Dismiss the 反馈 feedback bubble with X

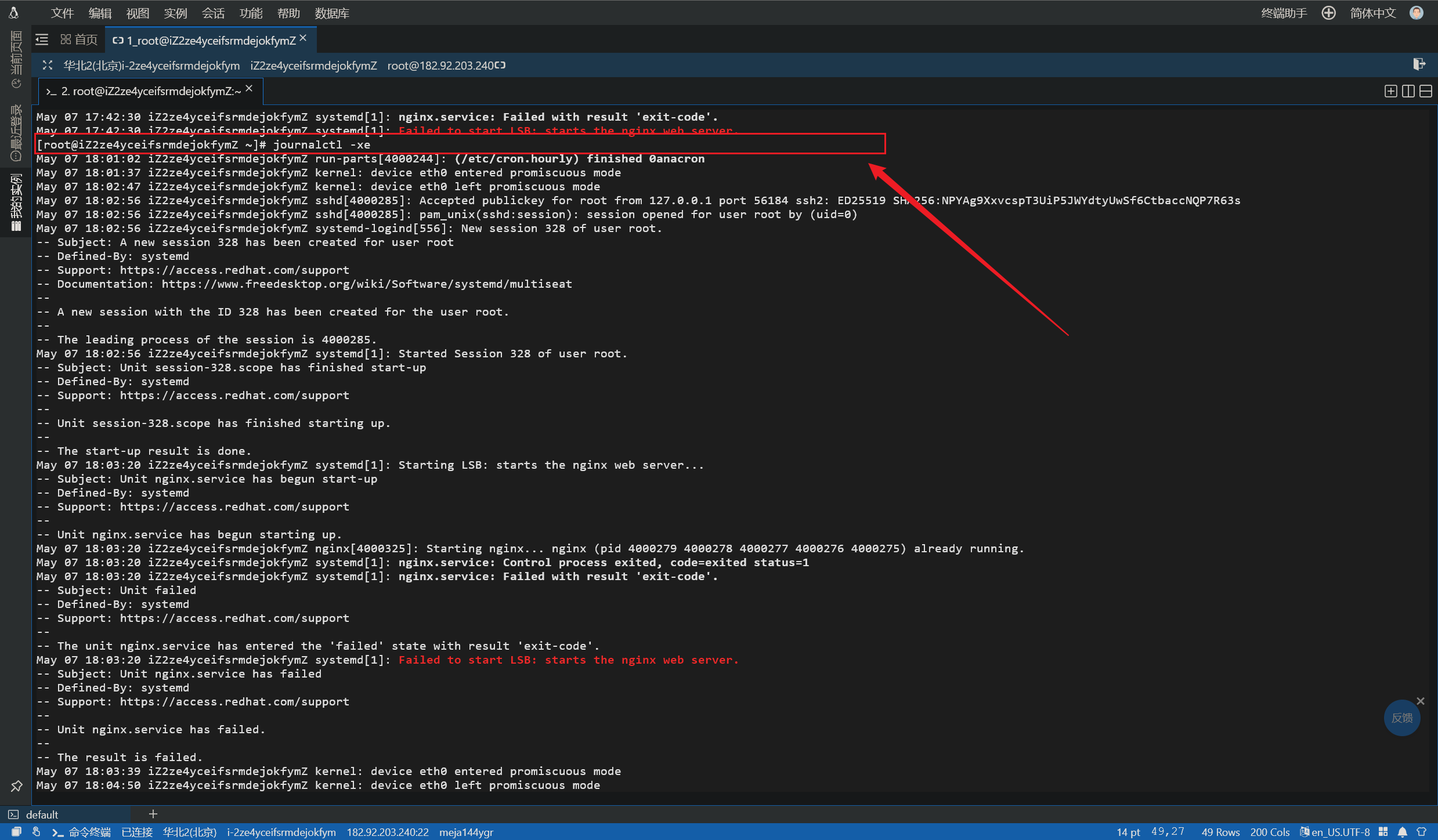(x=1421, y=701)
